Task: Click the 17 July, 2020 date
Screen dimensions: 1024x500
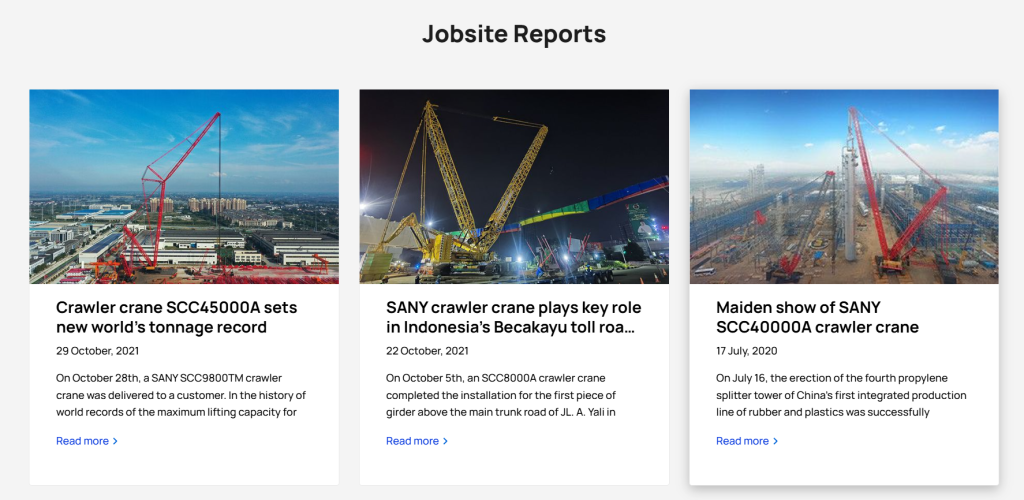Action: click(746, 351)
